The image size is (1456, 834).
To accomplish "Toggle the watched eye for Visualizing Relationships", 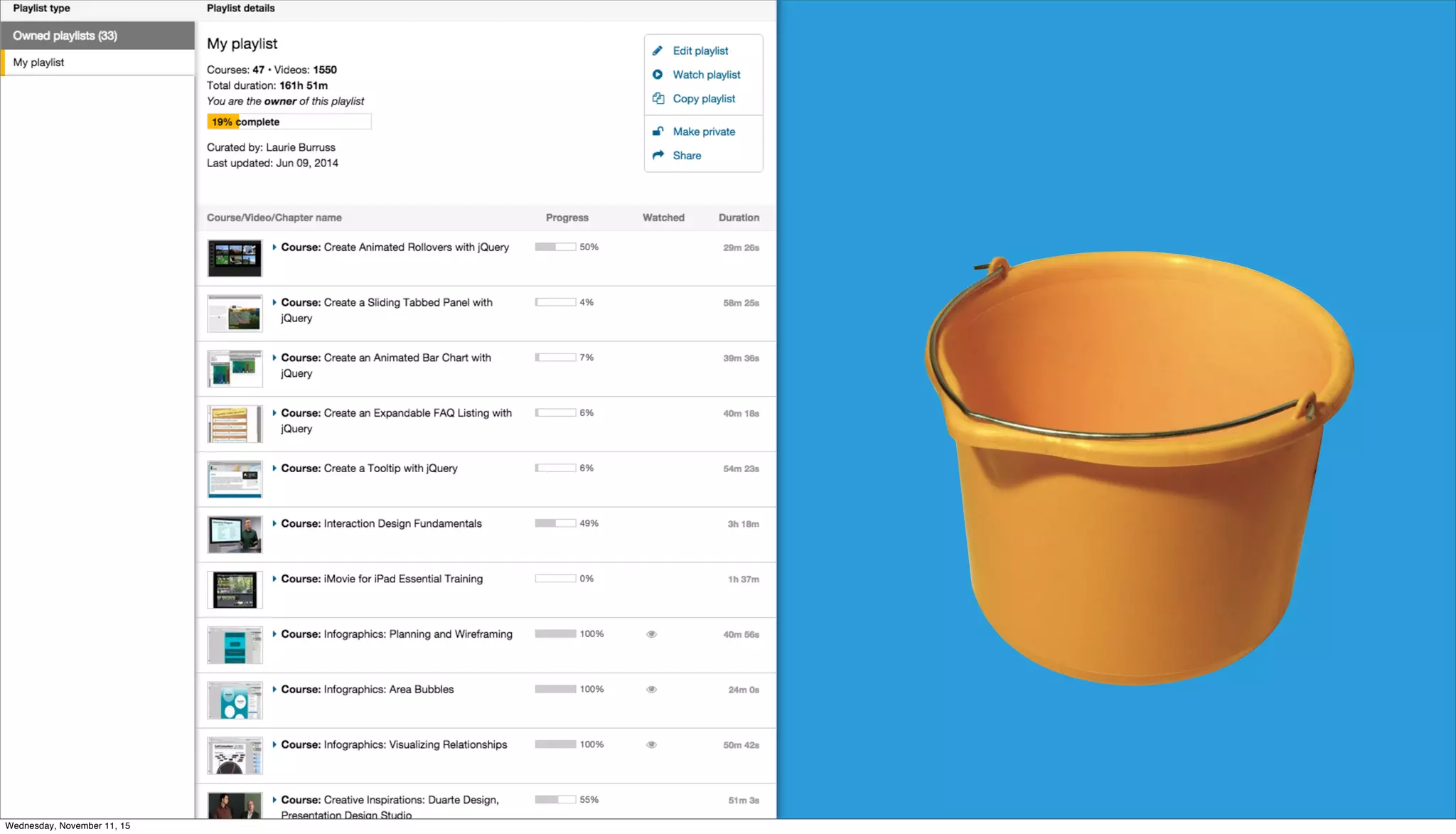I will point(651,745).
